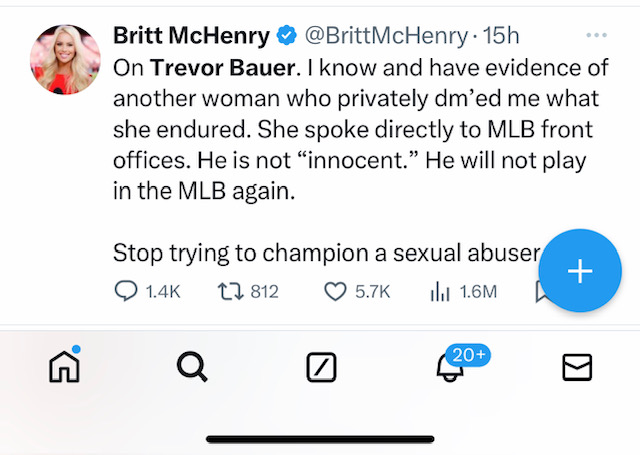Open the Search magnifier tab
The width and height of the screenshot is (640, 455).
point(191,368)
